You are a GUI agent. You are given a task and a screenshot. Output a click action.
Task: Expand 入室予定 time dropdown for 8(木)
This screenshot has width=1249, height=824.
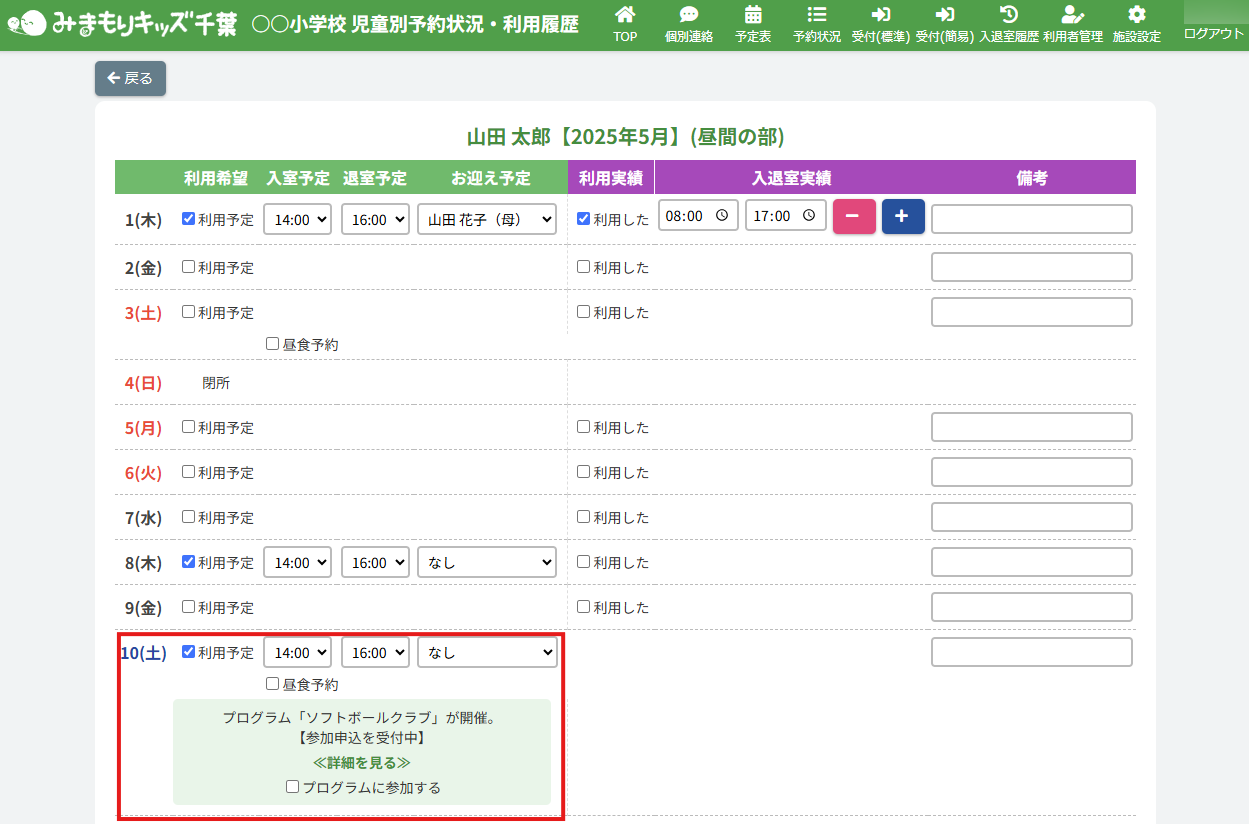click(x=297, y=562)
